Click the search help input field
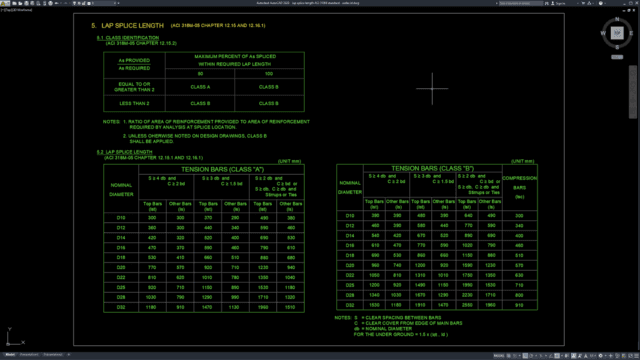640x360 pixels. click(x=521, y=3)
